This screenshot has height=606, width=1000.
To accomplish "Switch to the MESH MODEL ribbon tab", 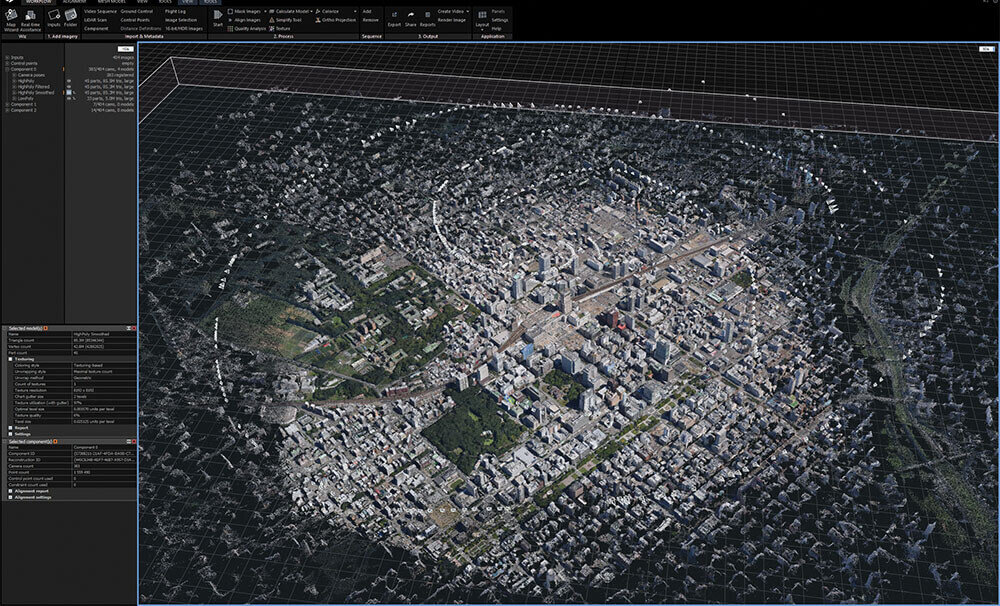I will [111, 2].
